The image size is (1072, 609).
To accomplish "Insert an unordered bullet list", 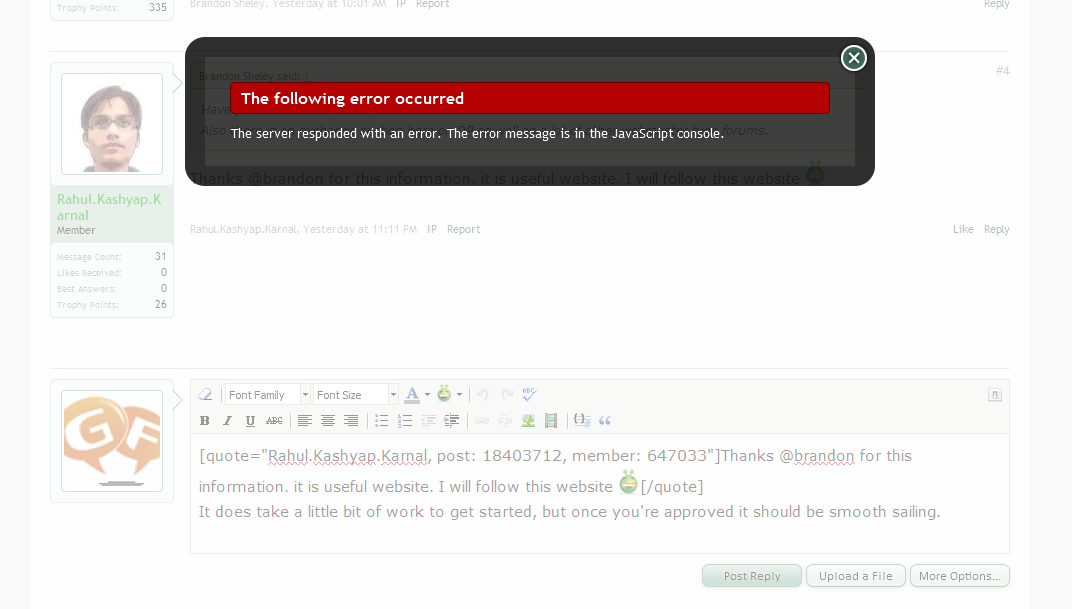I will 381,420.
